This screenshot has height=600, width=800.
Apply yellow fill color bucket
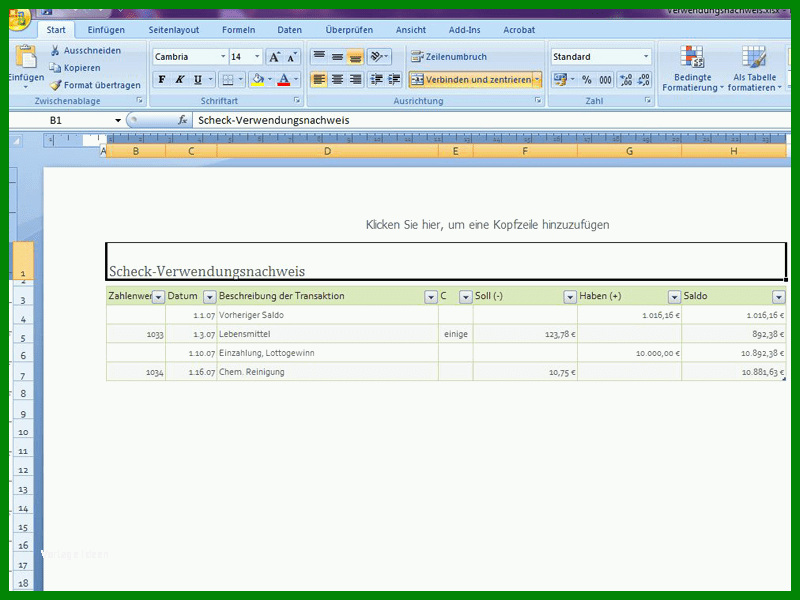[258, 80]
